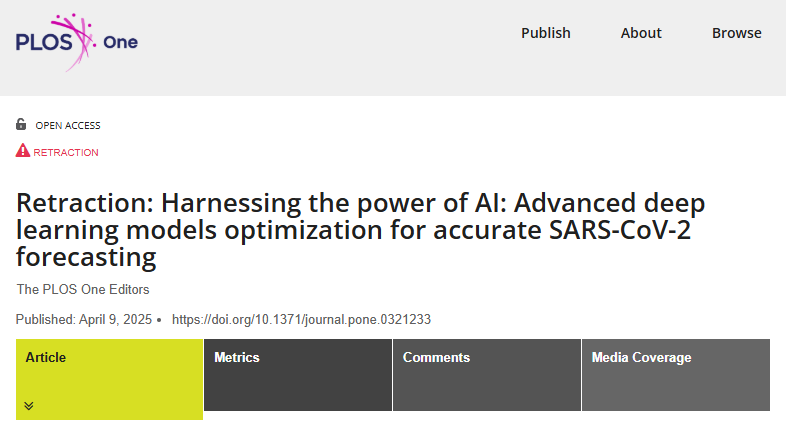
Task: Click The PLOS One Editors author name
Action: click(83, 289)
